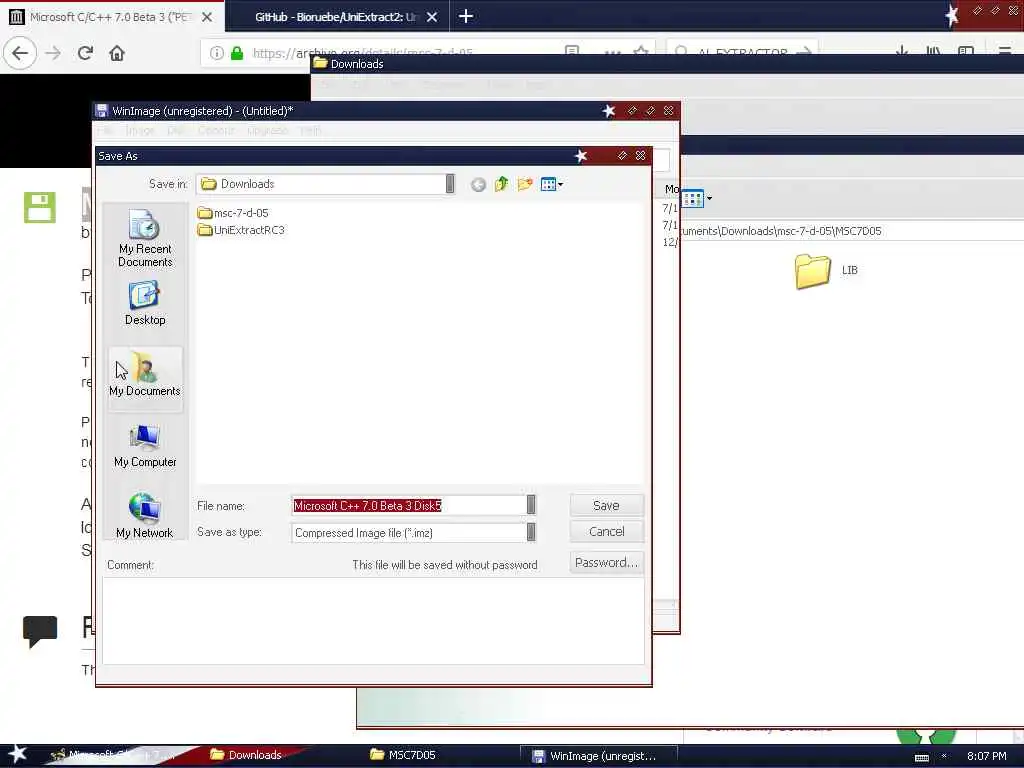Click the WinImage title bar app icon
Image resolution: width=1024 pixels, height=768 pixels.
coord(101,110)
